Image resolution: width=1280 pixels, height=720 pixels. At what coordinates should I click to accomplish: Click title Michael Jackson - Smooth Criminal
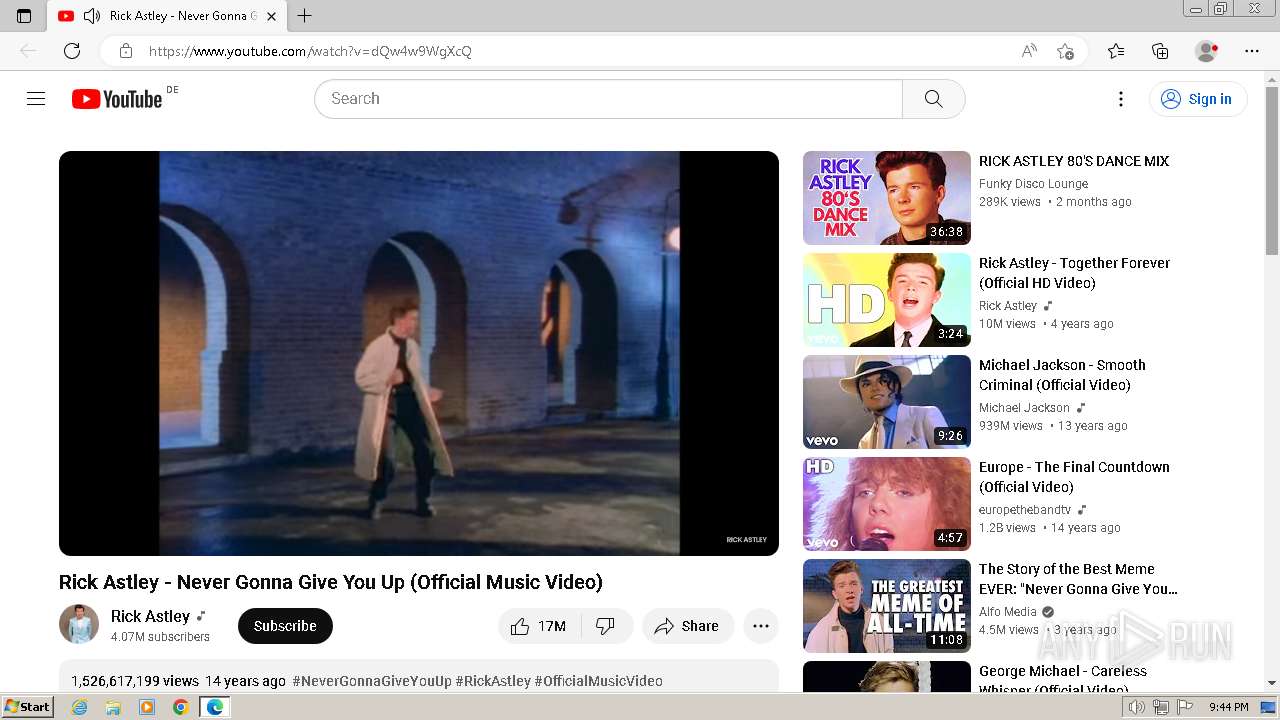[1062, 375]
